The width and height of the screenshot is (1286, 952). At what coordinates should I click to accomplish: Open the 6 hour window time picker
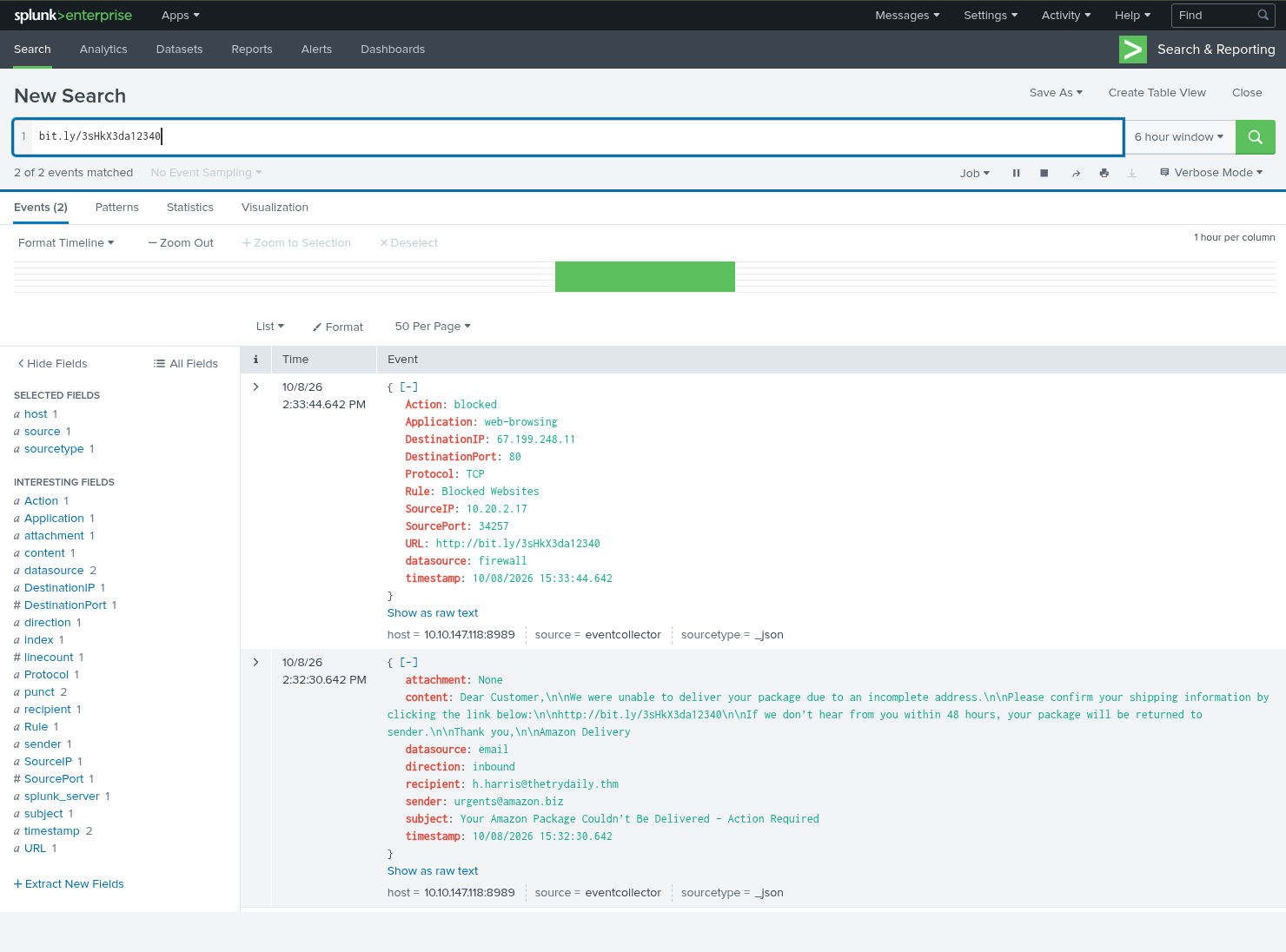(x=1179, y=137)
